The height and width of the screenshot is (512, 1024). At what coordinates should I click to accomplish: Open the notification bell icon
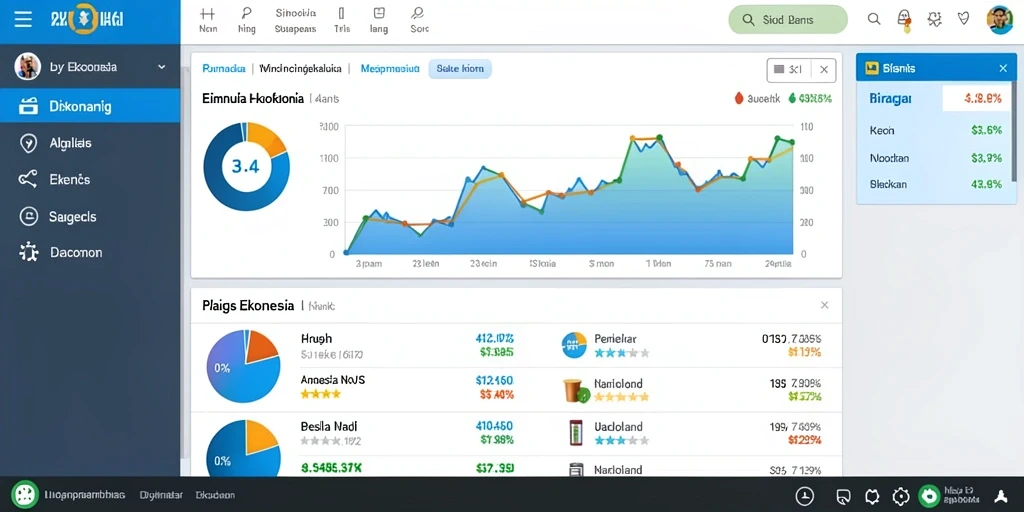coord(904,20)
